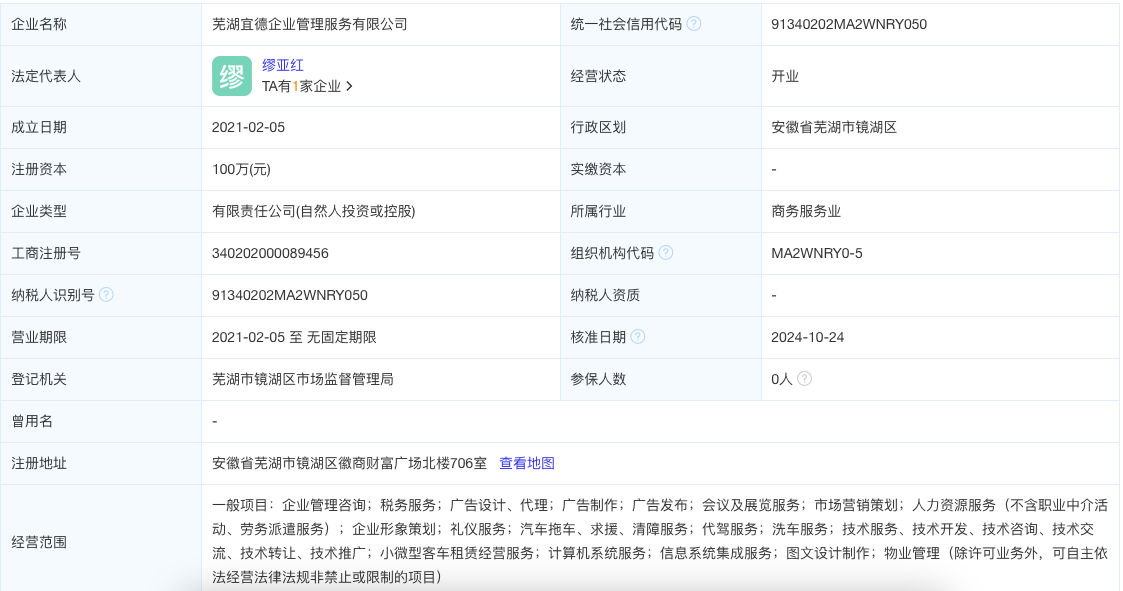This screenshot has width=1123, height=591.
Task: Open the 查看地图 map link
Action: [x=527, y=463]
